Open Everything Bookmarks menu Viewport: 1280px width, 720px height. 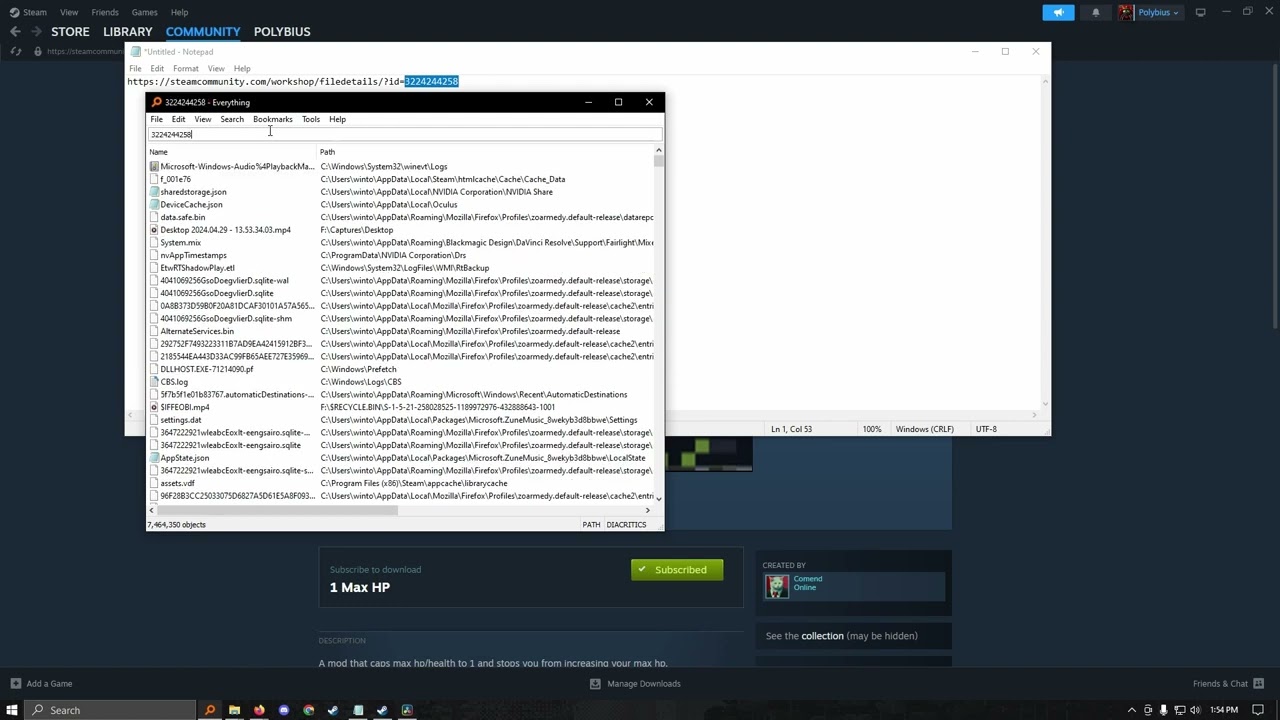(x=273, y=119)
